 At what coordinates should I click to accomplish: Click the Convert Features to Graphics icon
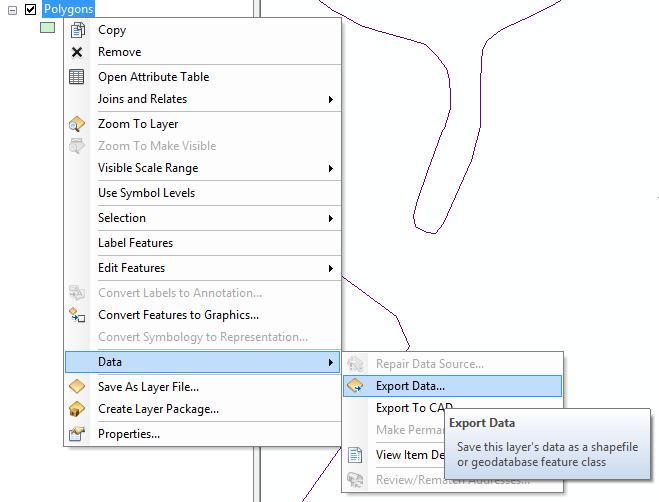tap(77, 315)
